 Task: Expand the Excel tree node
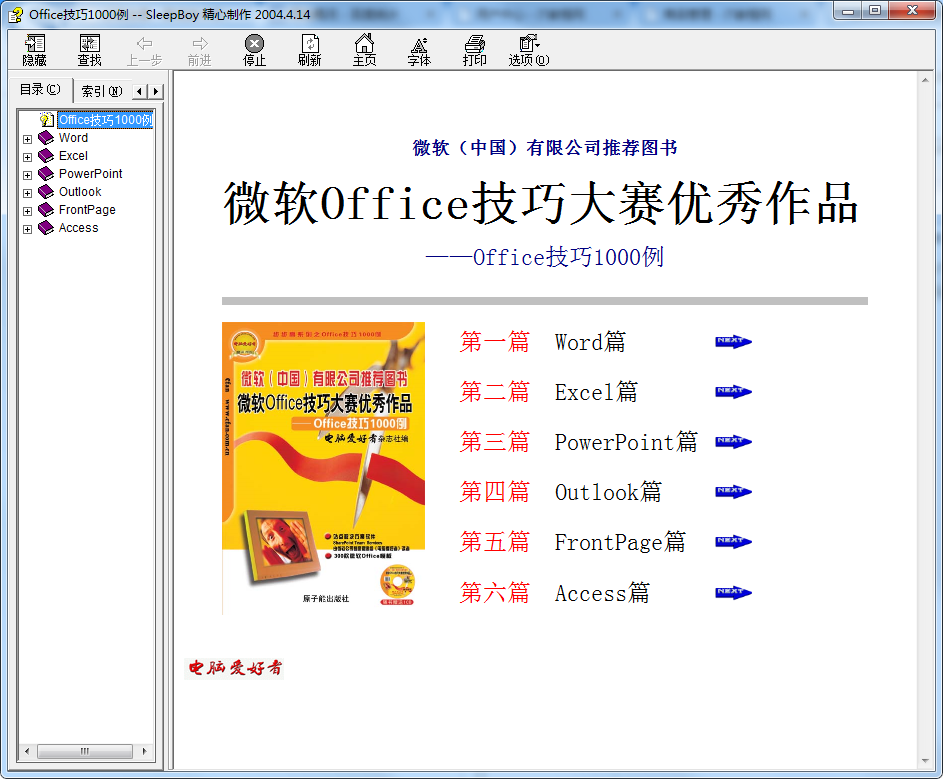click(x=28, y=156)
